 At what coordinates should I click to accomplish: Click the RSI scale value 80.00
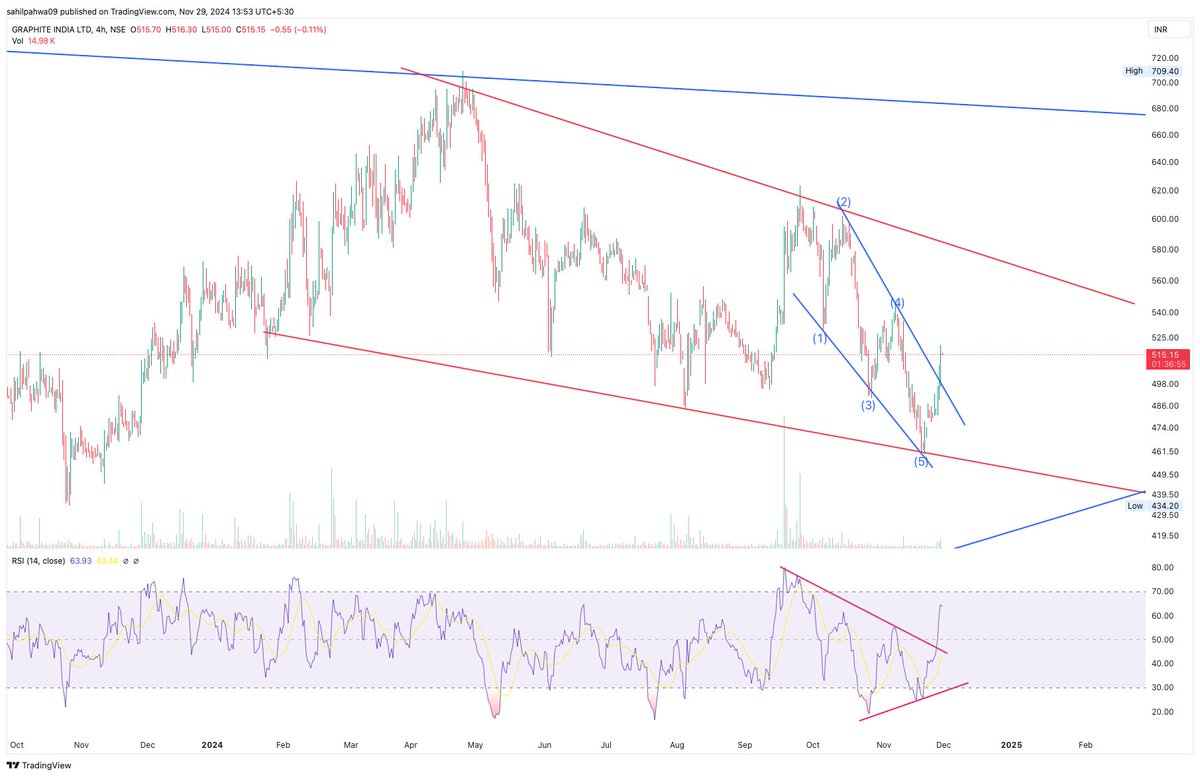(1162, 567)
